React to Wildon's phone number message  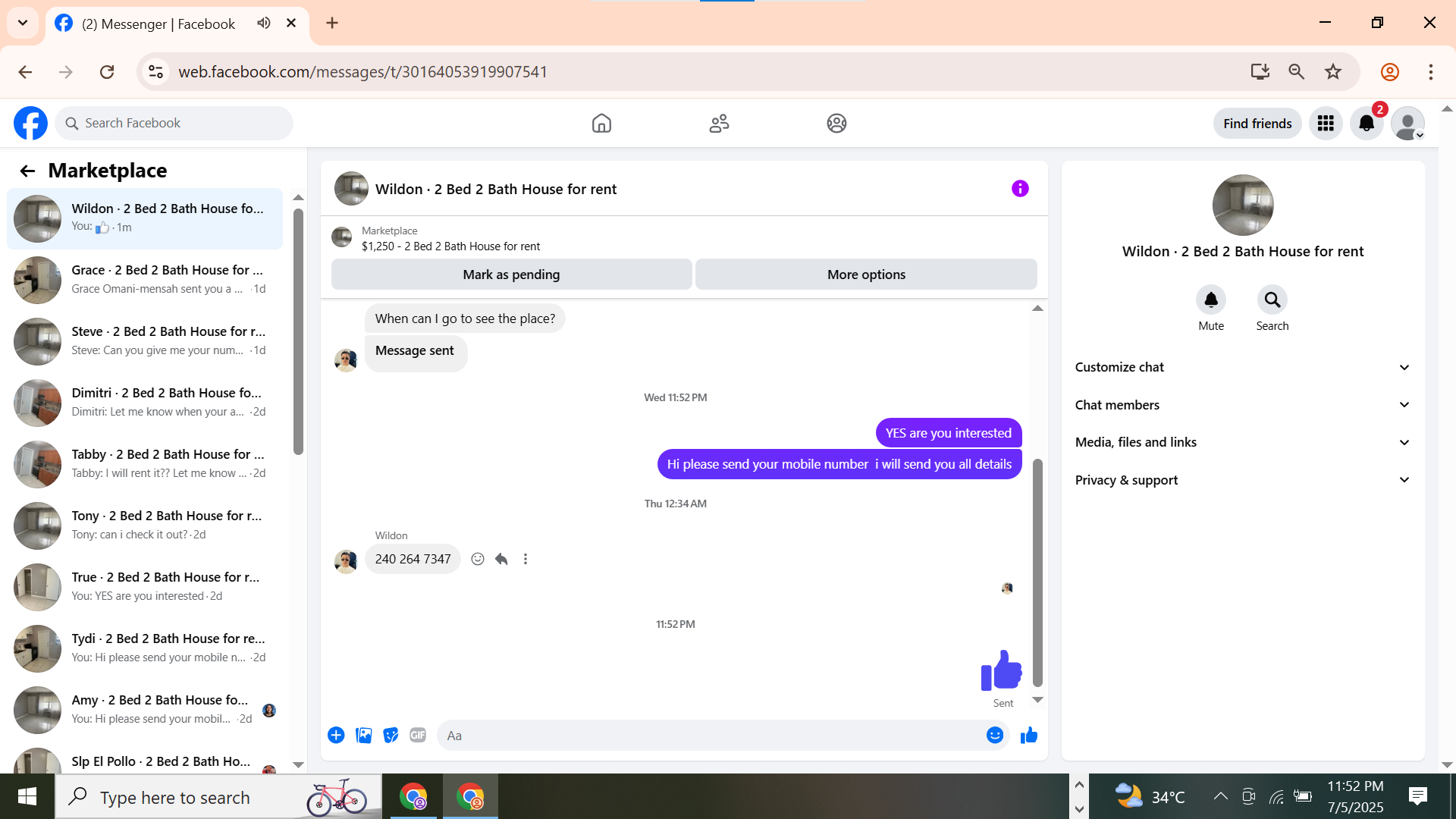478,559
